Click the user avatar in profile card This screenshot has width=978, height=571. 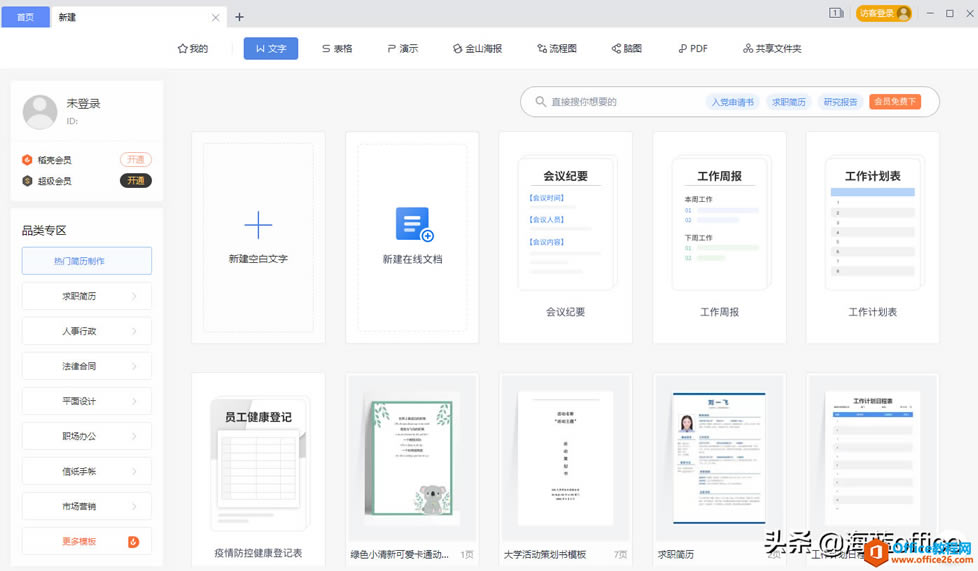(x=40, y=112)
